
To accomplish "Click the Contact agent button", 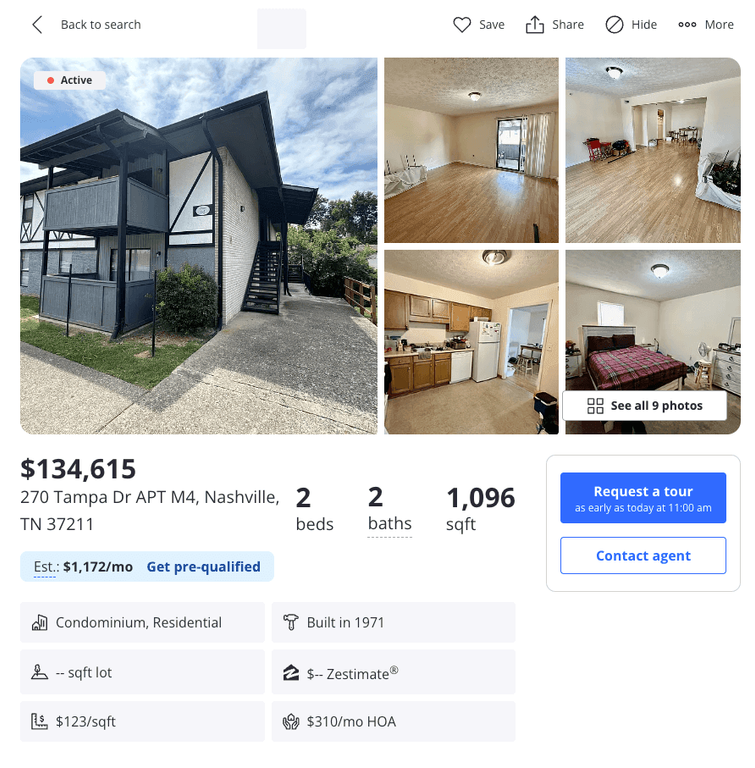I will (x=643, y=555).
